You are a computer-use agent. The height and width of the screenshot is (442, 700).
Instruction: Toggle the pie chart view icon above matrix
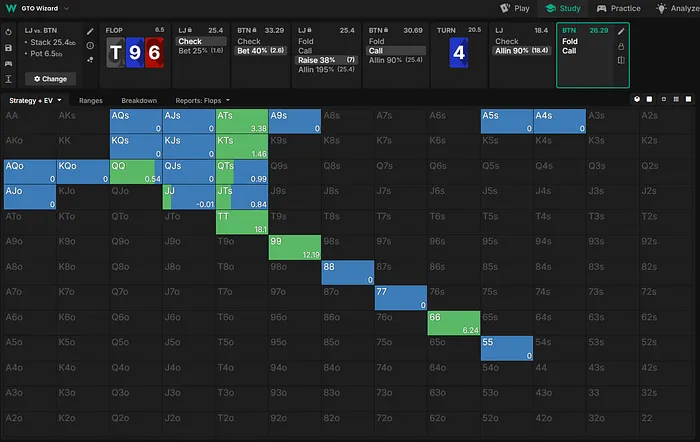tap(638, 100)
